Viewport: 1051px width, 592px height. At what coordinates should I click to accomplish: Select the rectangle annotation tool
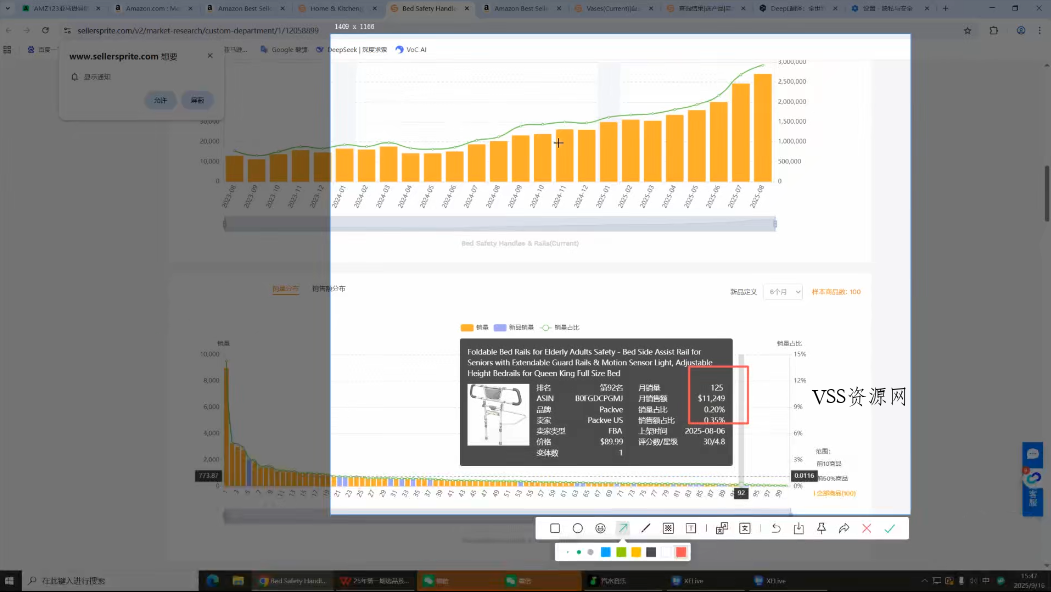pos(555,528)
